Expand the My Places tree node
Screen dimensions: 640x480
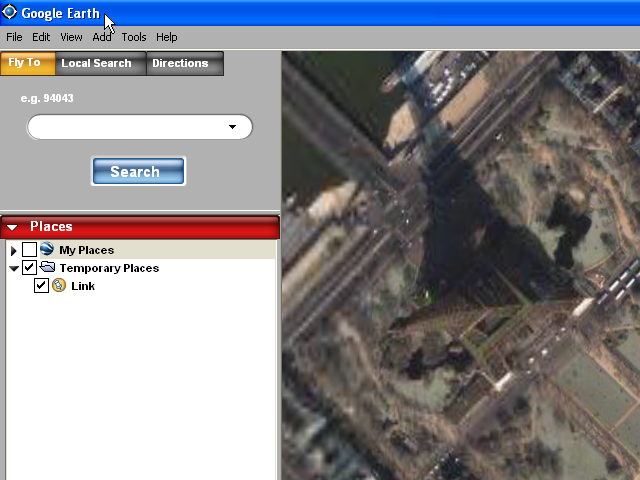13,250
